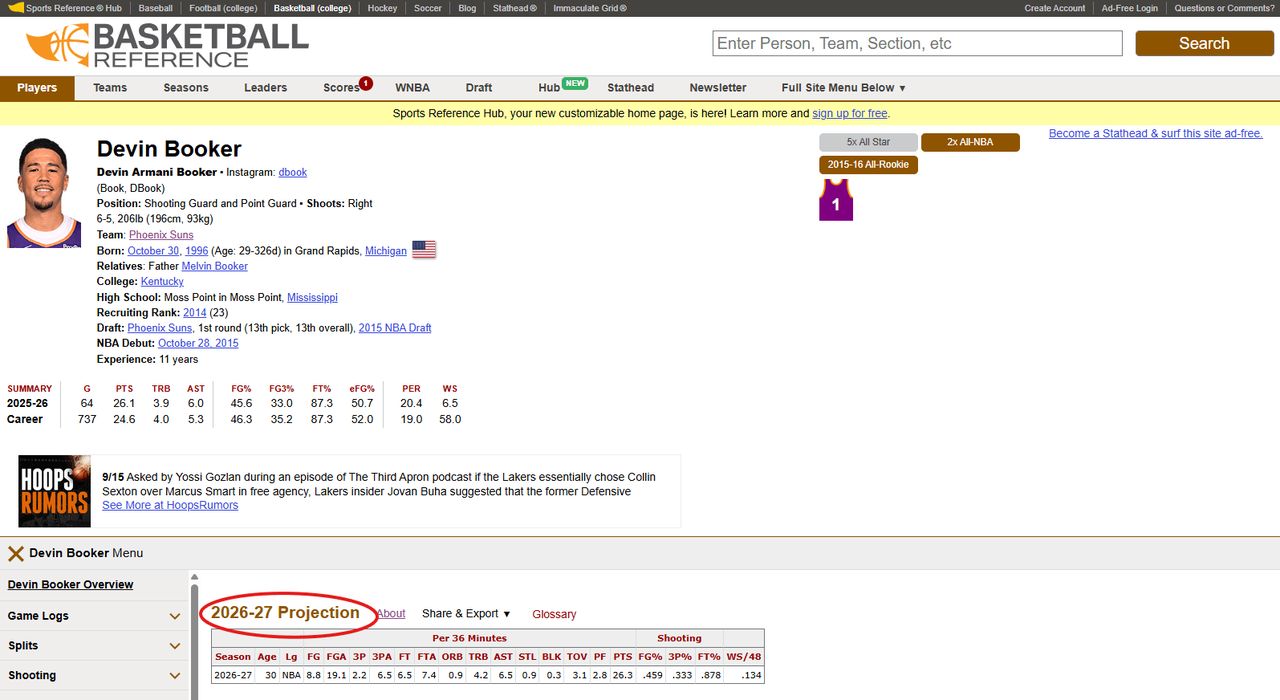This screenshot has height=700, width=1280.
Task: Click the WS/48 column header
Action: pyautogui.click(x=743, y=657)
